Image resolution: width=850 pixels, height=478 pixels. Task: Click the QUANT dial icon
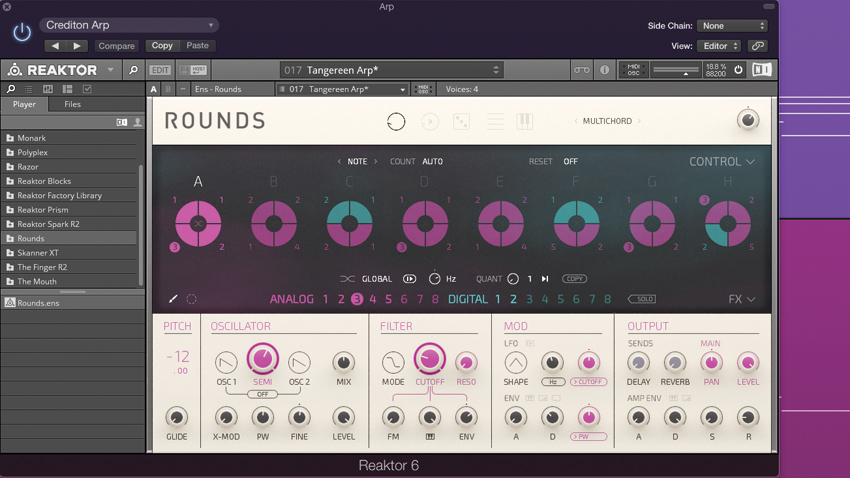click(x=513, y=279)
